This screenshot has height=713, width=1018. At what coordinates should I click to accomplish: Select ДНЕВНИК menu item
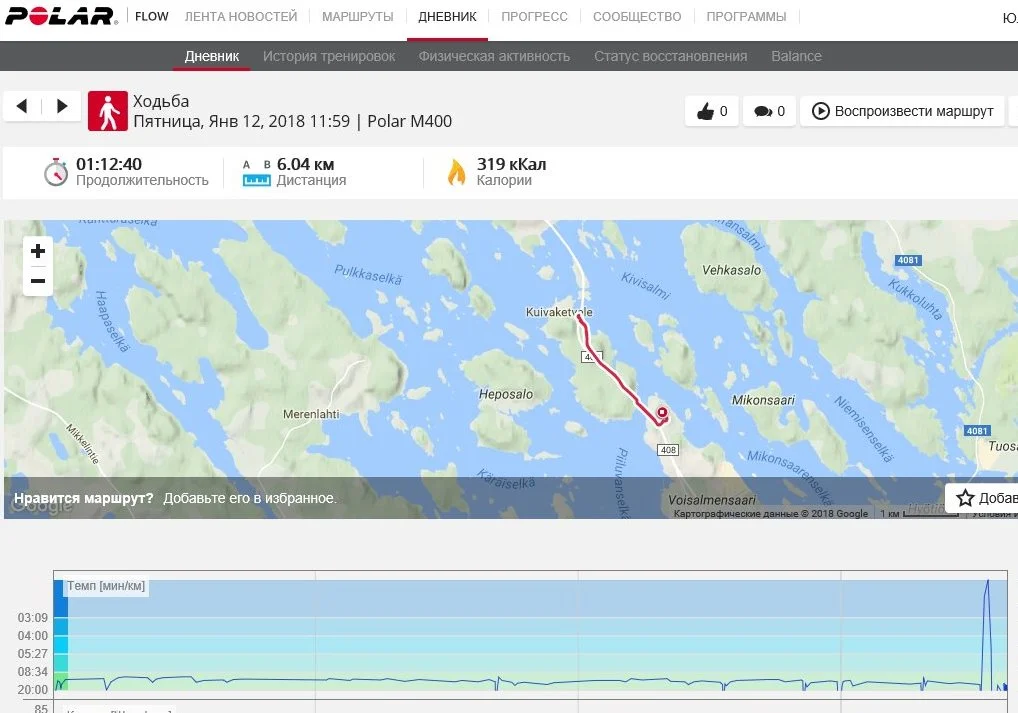pyautogui.click(x=447, y=16)
